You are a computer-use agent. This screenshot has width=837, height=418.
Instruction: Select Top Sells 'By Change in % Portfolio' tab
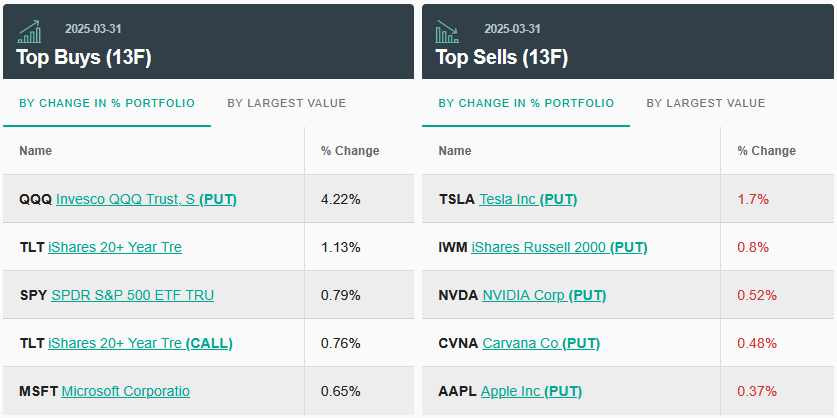(526, 103)
